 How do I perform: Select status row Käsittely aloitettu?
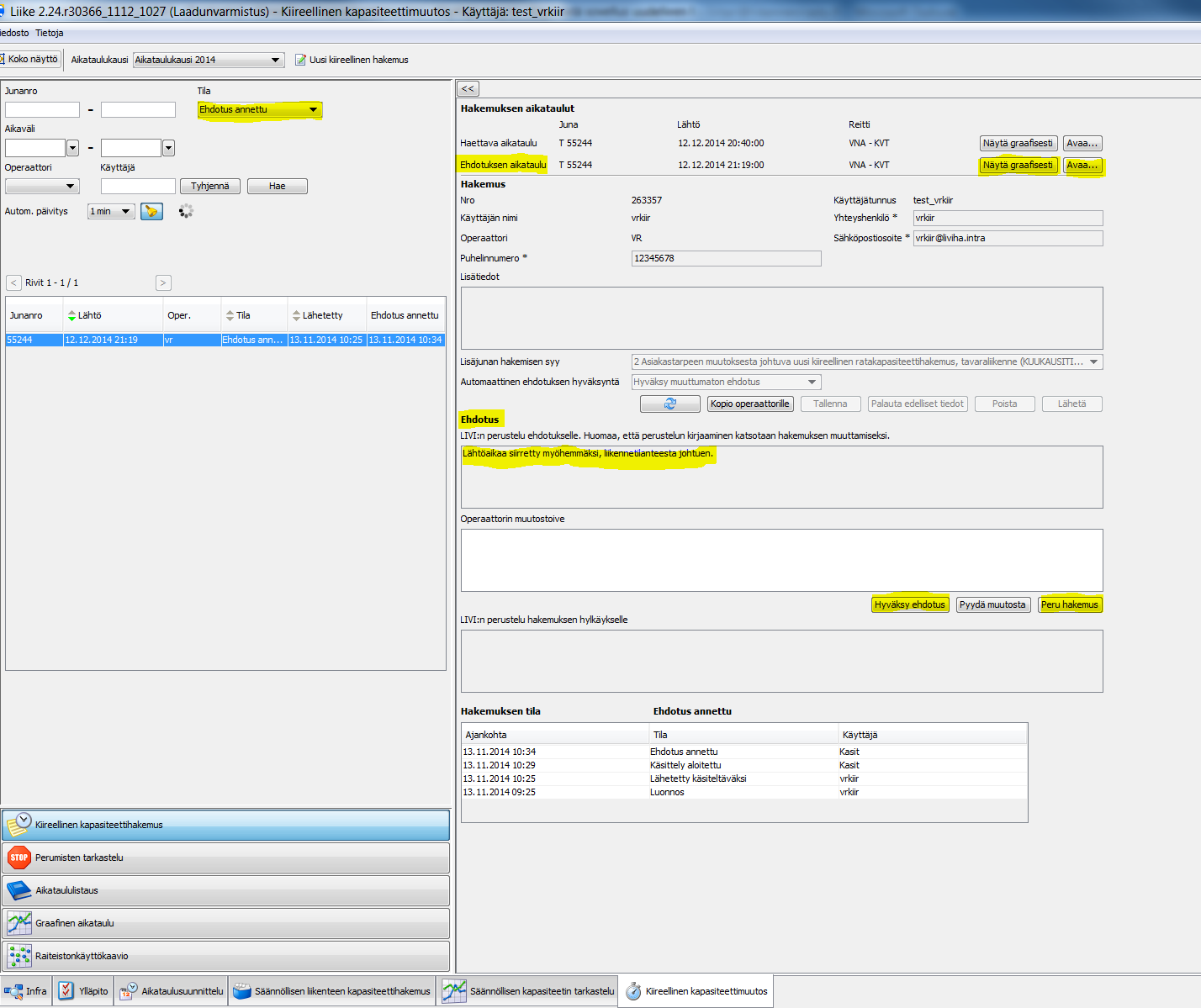[744, 765]
